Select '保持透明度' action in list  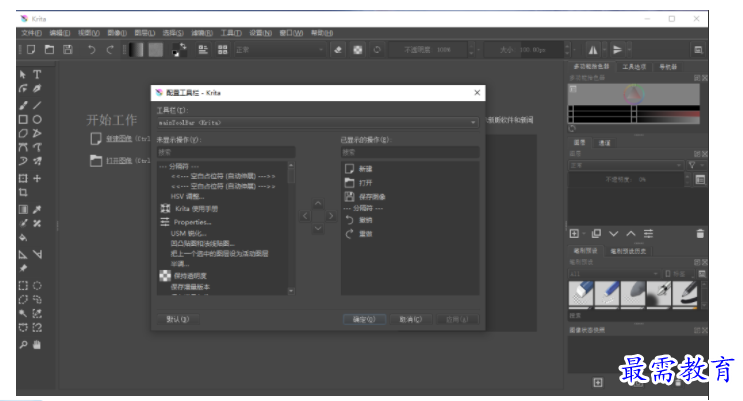190,276
